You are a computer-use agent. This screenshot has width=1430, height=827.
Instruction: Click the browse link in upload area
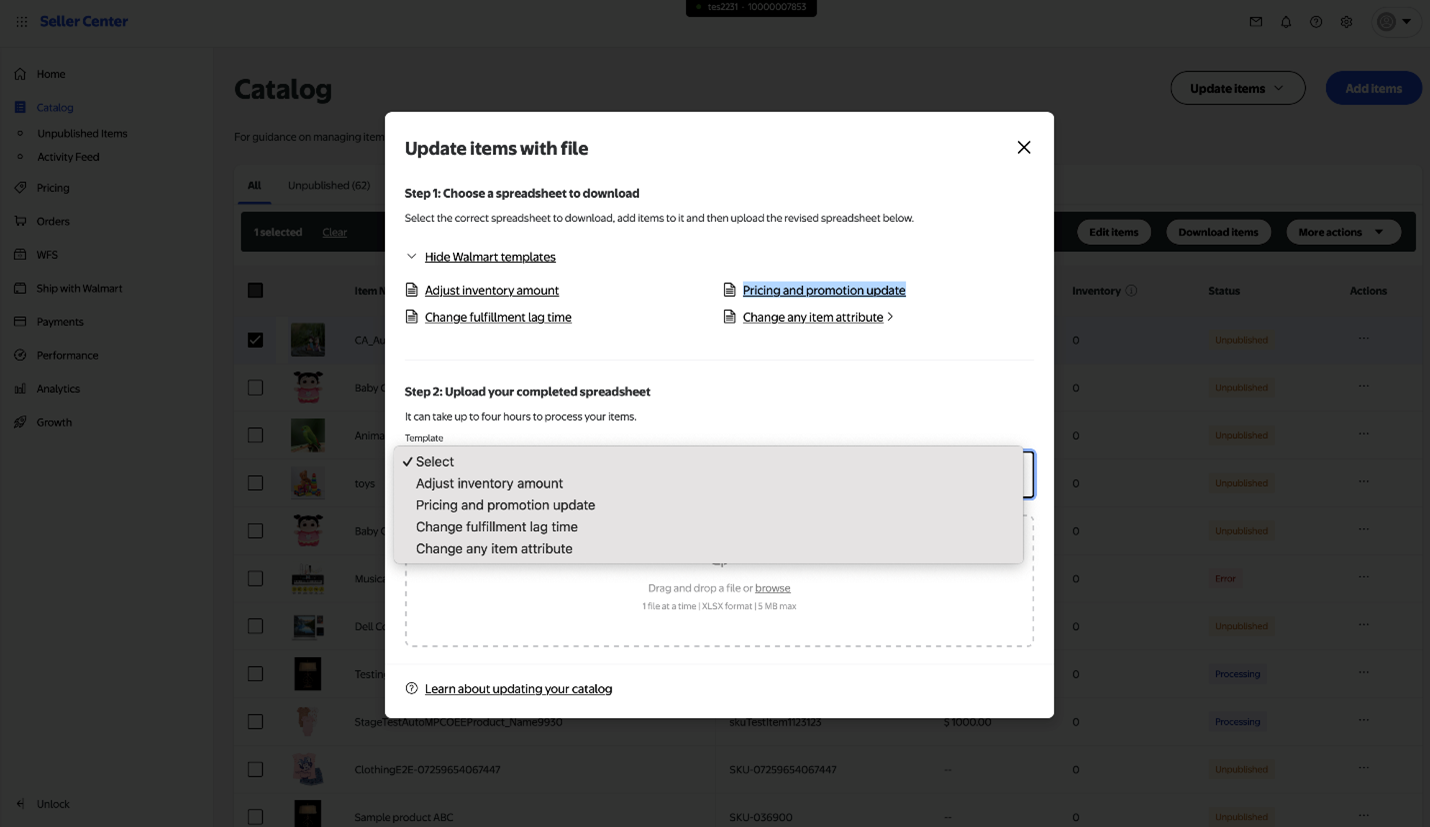[x=772, y=588]
